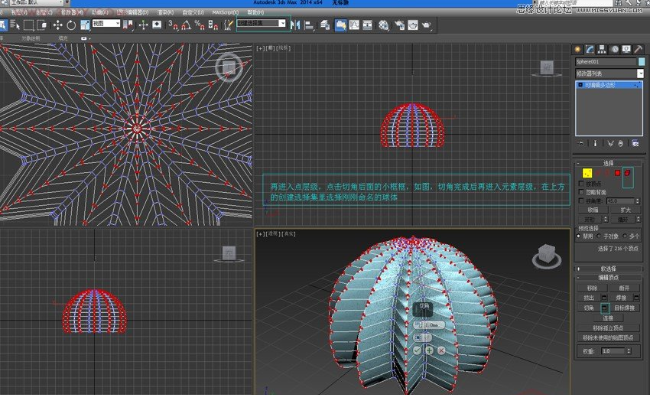Expand the 软选择 rollout
The width and height of the screenshot is (650, 395).
609,269
